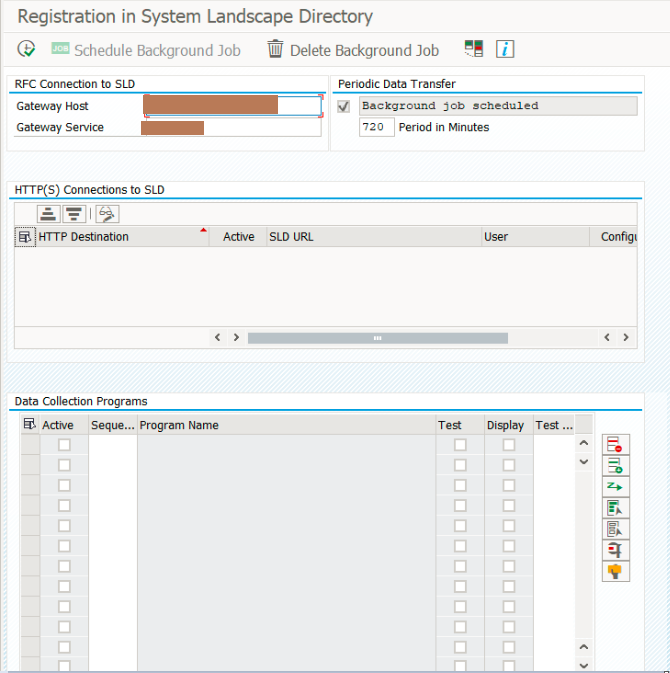670x673 pixels.
Task: Click the delete row icon (red minus)
Action: 615,445
